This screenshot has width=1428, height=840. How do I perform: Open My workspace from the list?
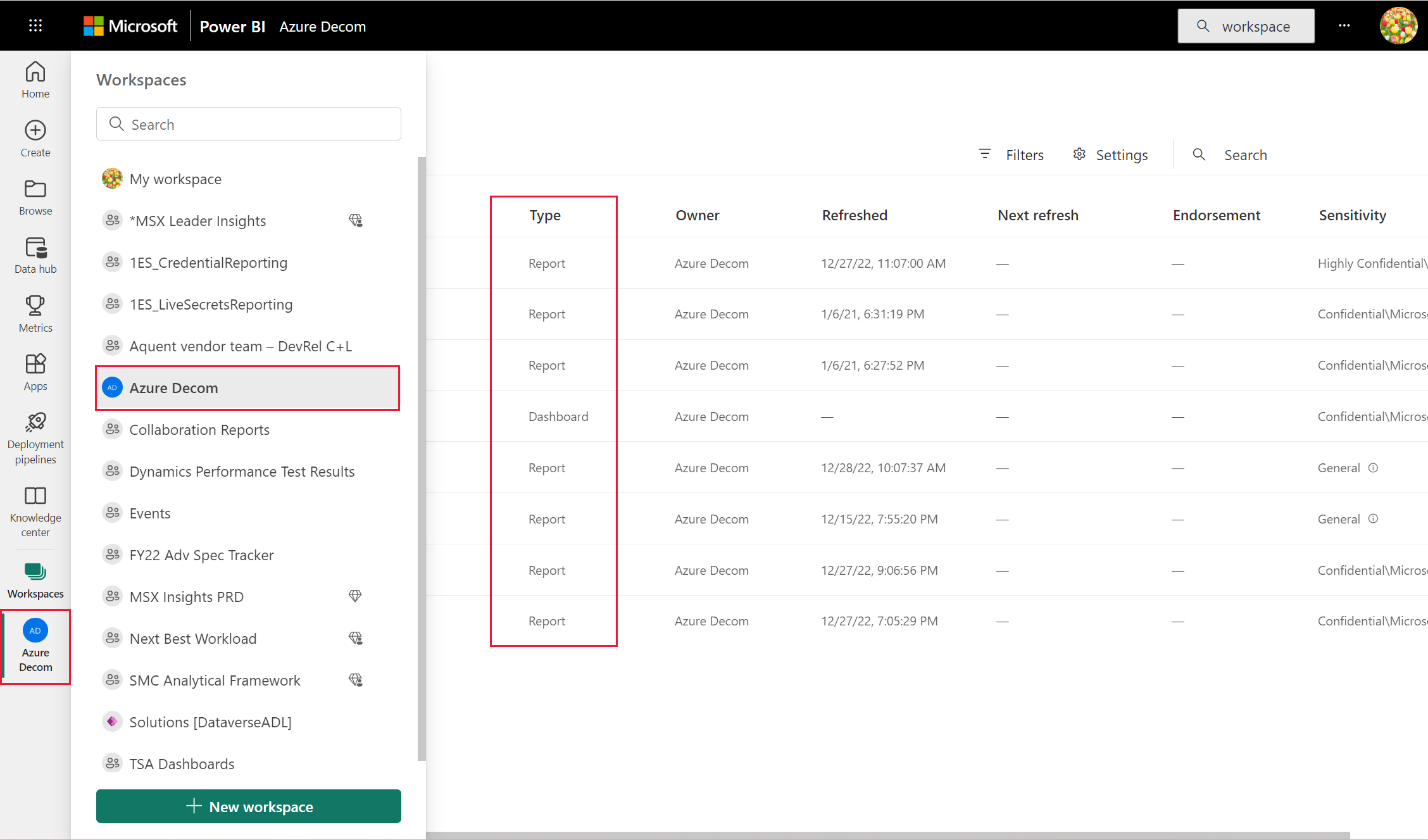(x=176, y=179)
